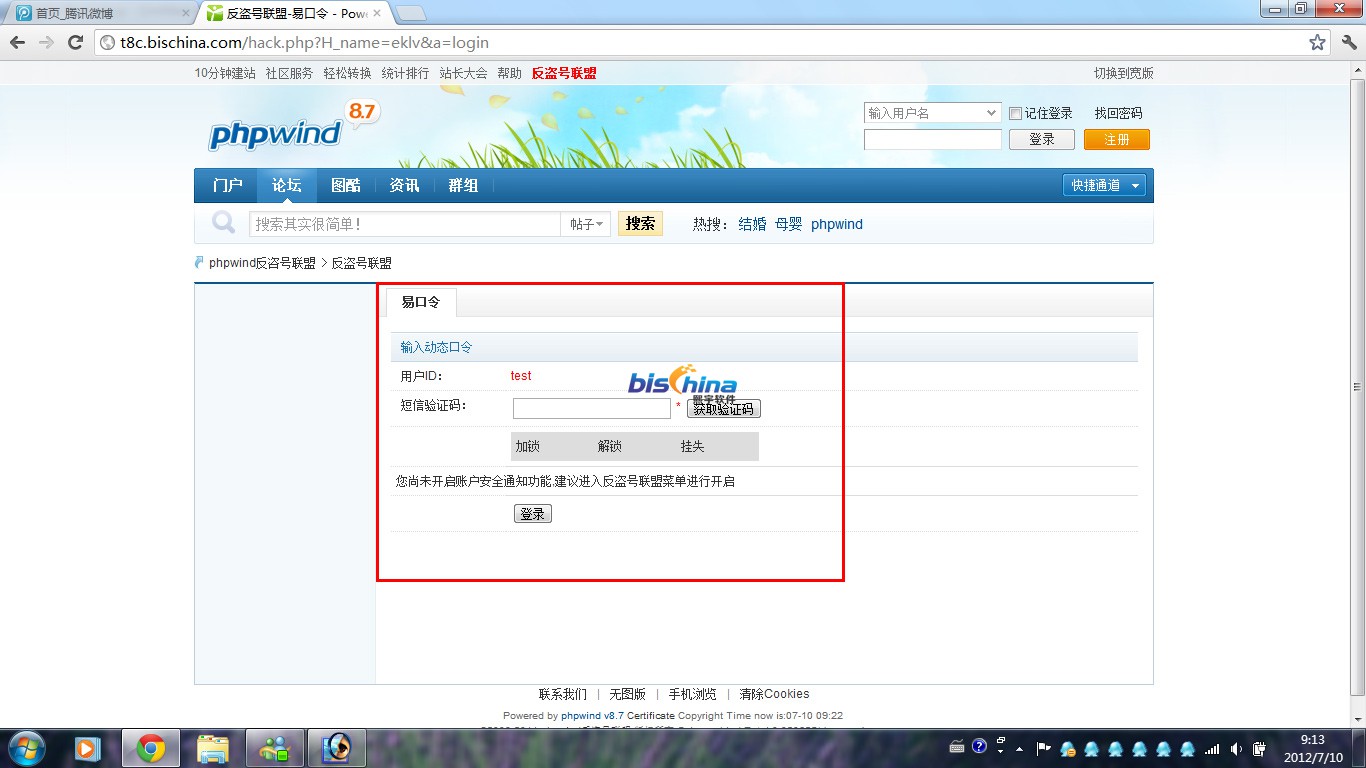The height and width of the screenshot is (768, 1366).
Task: Click the header 登录 button
Action: 1042,140
